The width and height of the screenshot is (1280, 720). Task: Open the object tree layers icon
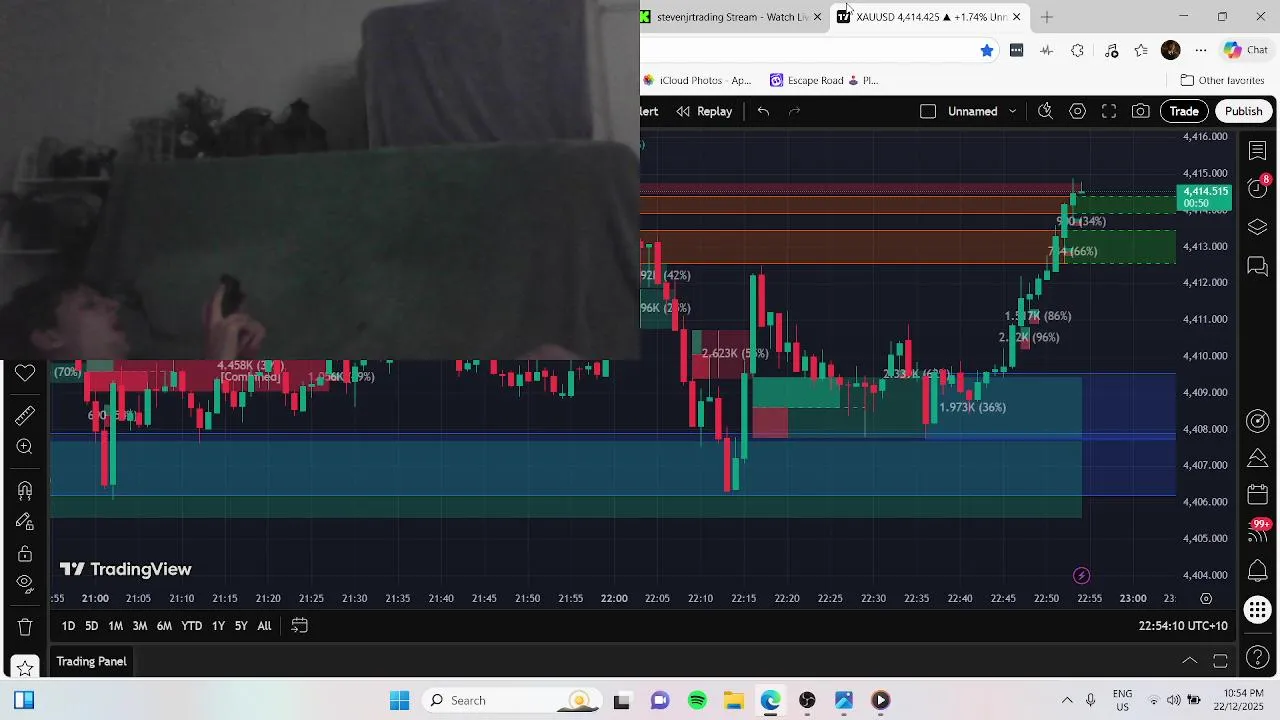(1258, 227)
